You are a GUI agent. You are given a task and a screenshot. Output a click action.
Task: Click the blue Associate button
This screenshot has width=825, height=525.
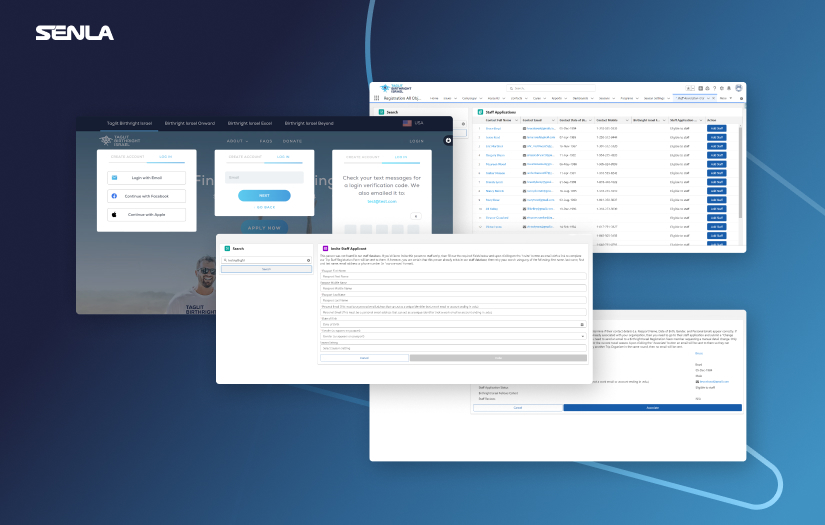(652, 408)
